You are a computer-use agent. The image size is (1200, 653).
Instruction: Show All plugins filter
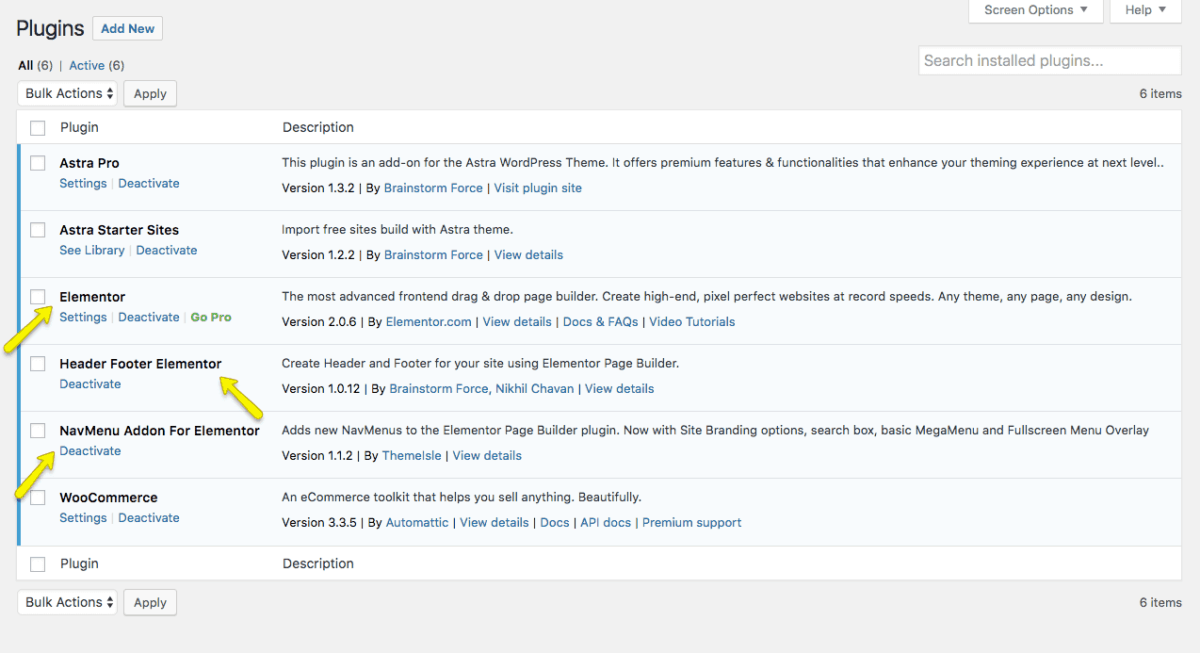(25, 66)
